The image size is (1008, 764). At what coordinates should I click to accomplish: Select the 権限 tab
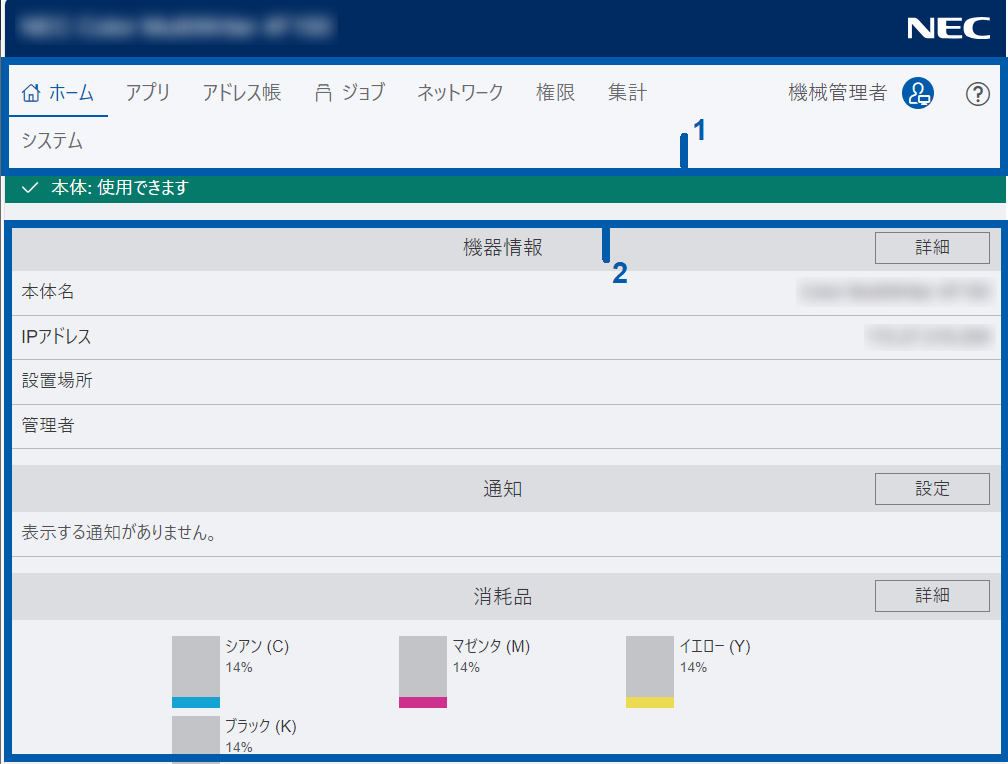click(x=555, y=93)
